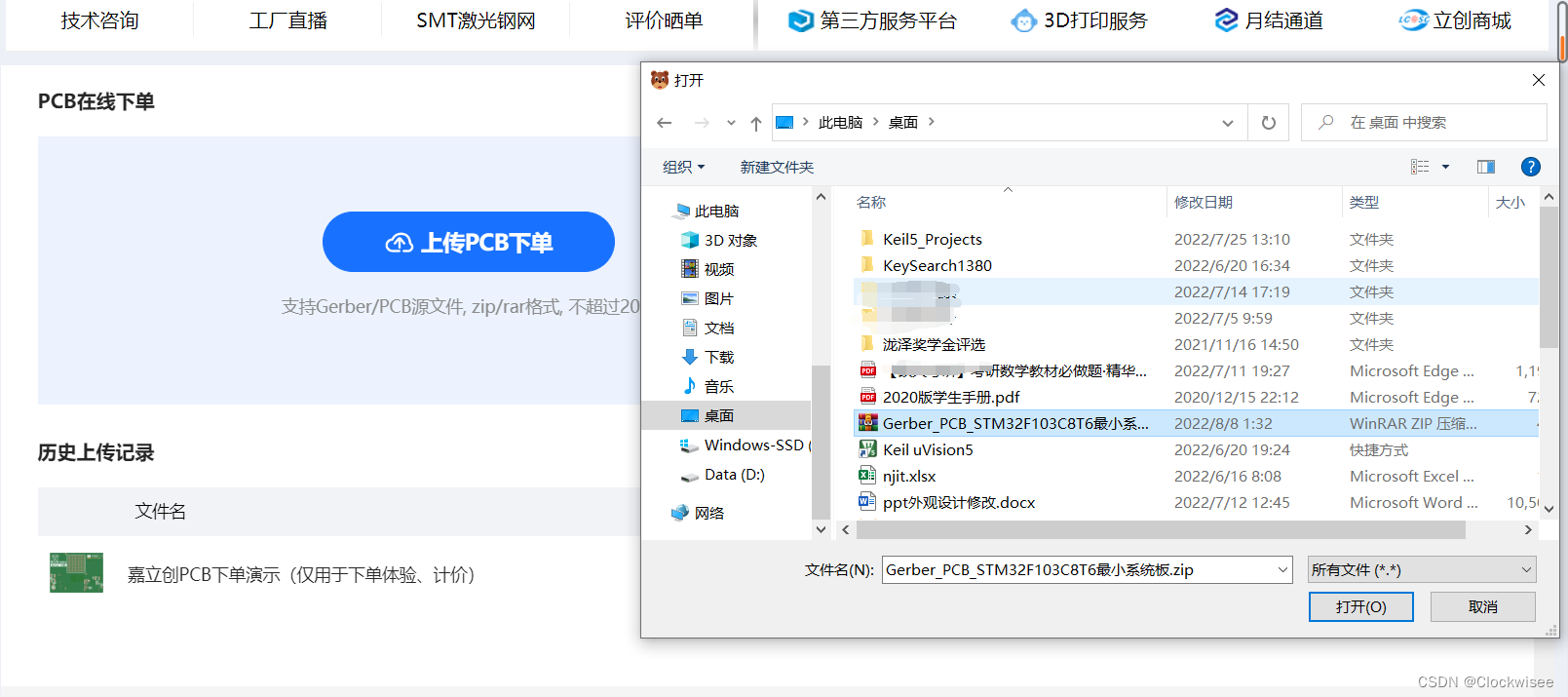Click the 打开(O) button
The height and width of the screenshot is (697, 1568).
[1361, 606]
